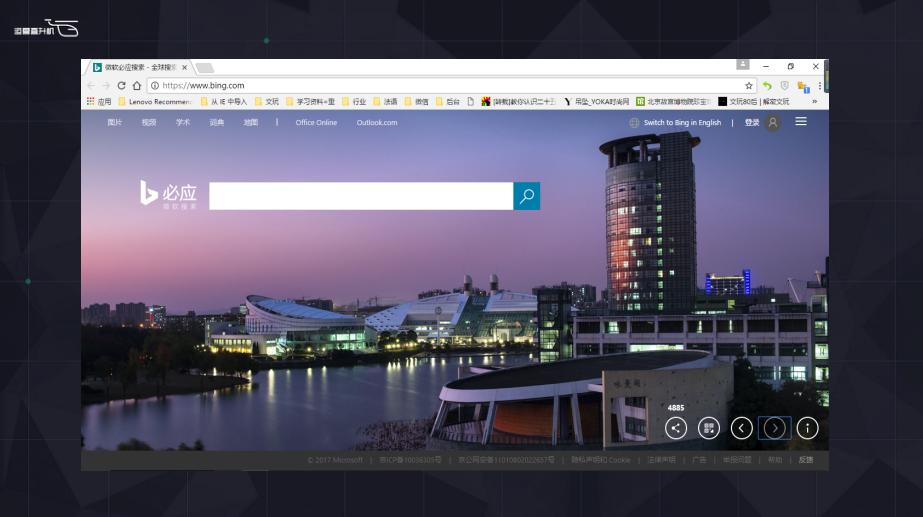Open the 微信 bookmark folder
Screen dimensions: 923x517
(416, 101)
